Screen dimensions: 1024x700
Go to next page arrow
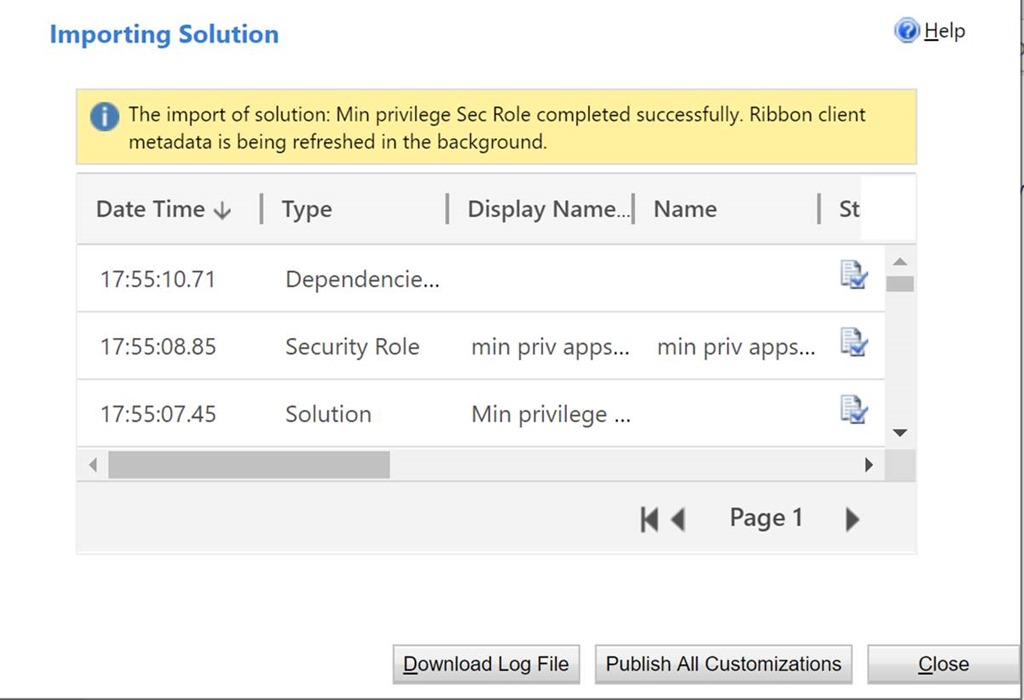pyautogui.click(x=852, y=519)
